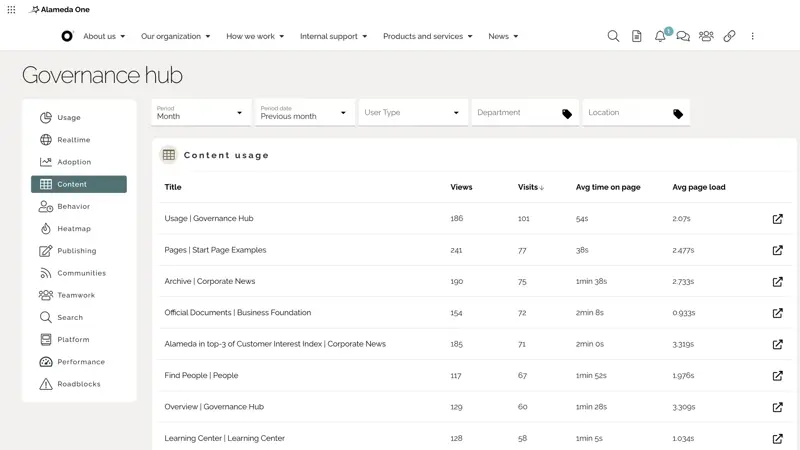
Task: Click the Alameda One circle logo
Action: click(67, 36)
